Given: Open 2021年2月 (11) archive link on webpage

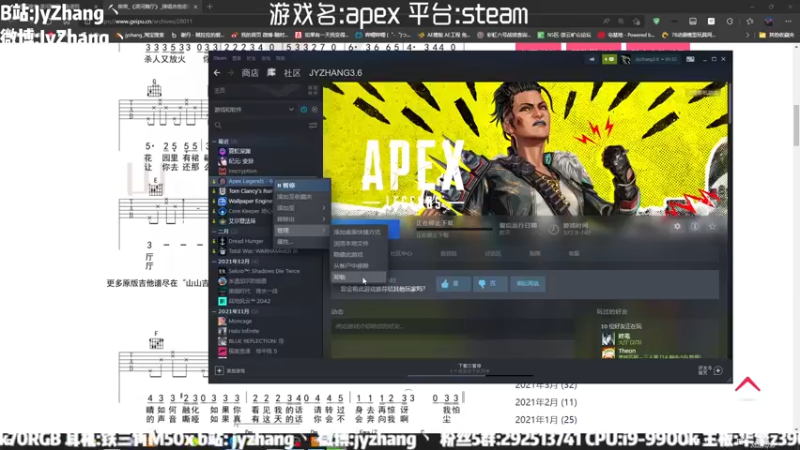Looking at the screenshot, I should [546, 403].
